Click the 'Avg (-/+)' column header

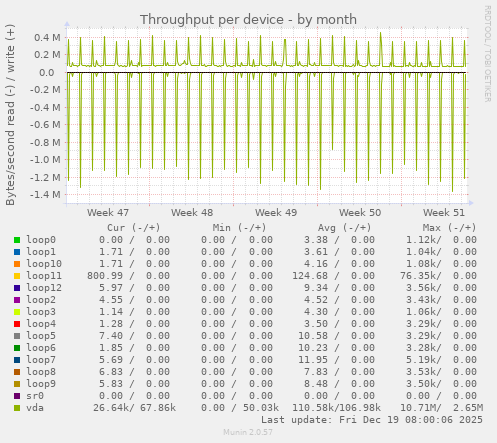(x=344, y=228)
